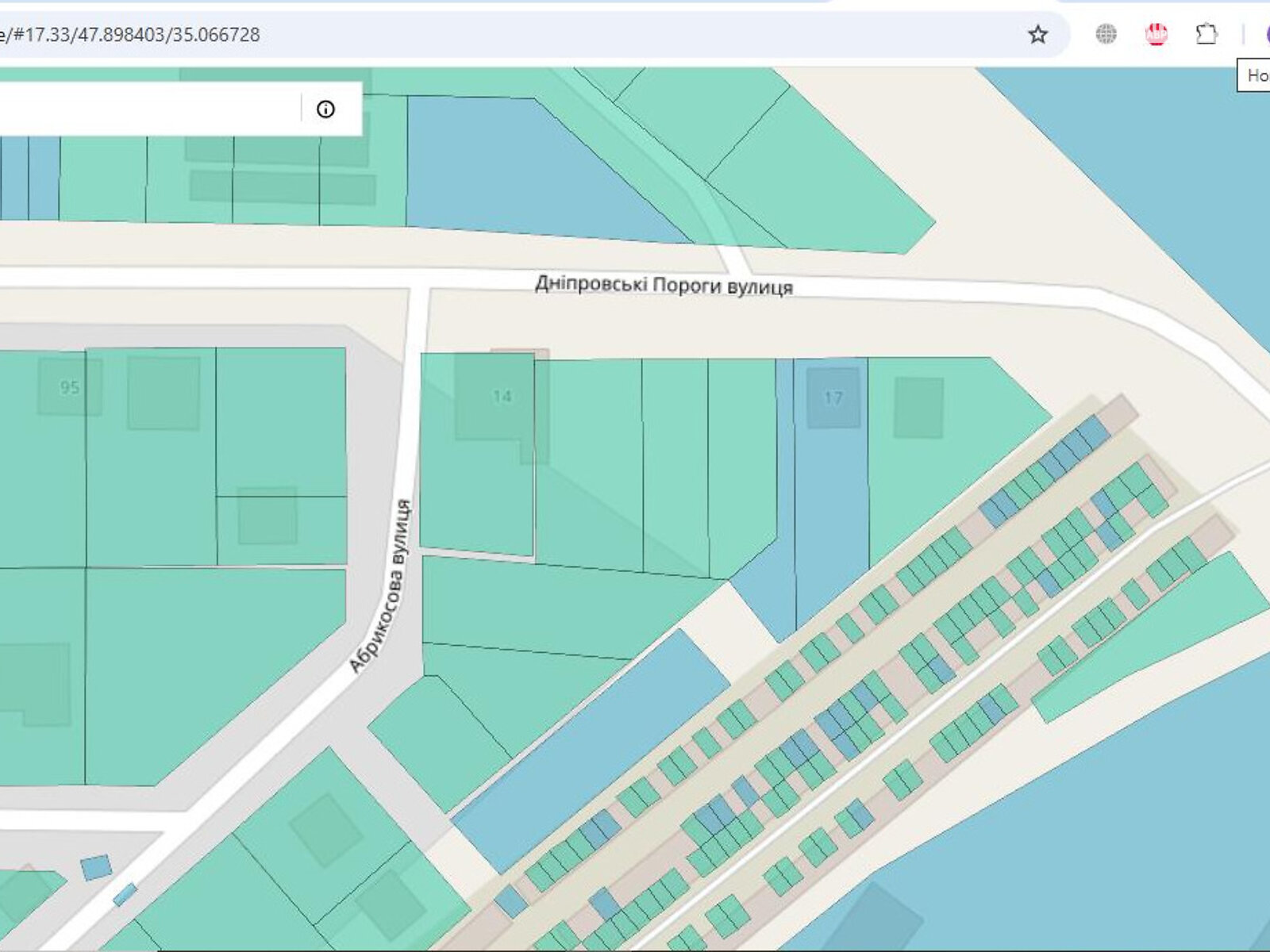Select the building labeled 14
The width and height of the screenshot is (1270, 952).
point(502,397)
